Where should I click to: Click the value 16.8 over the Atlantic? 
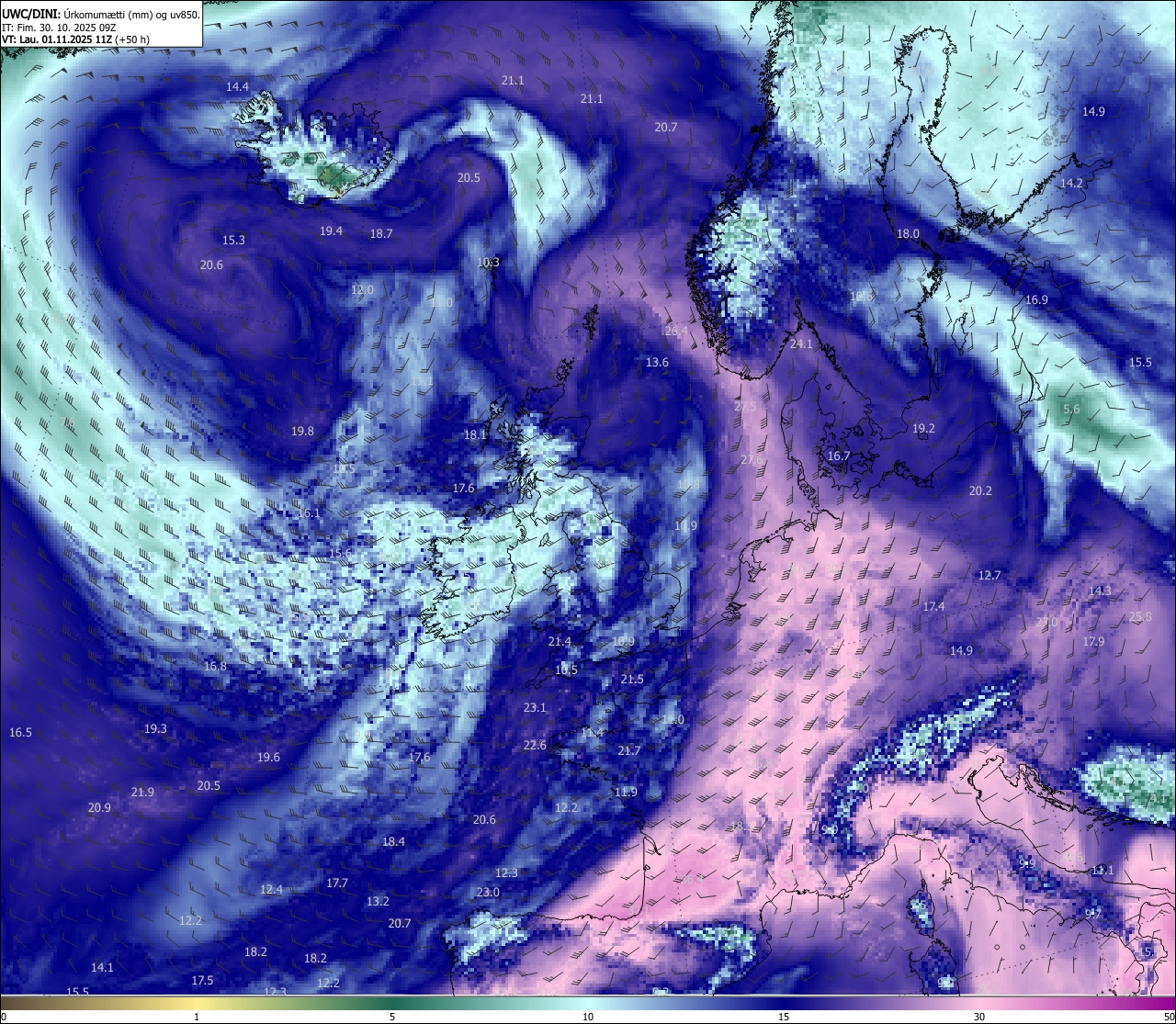(215, 666)
